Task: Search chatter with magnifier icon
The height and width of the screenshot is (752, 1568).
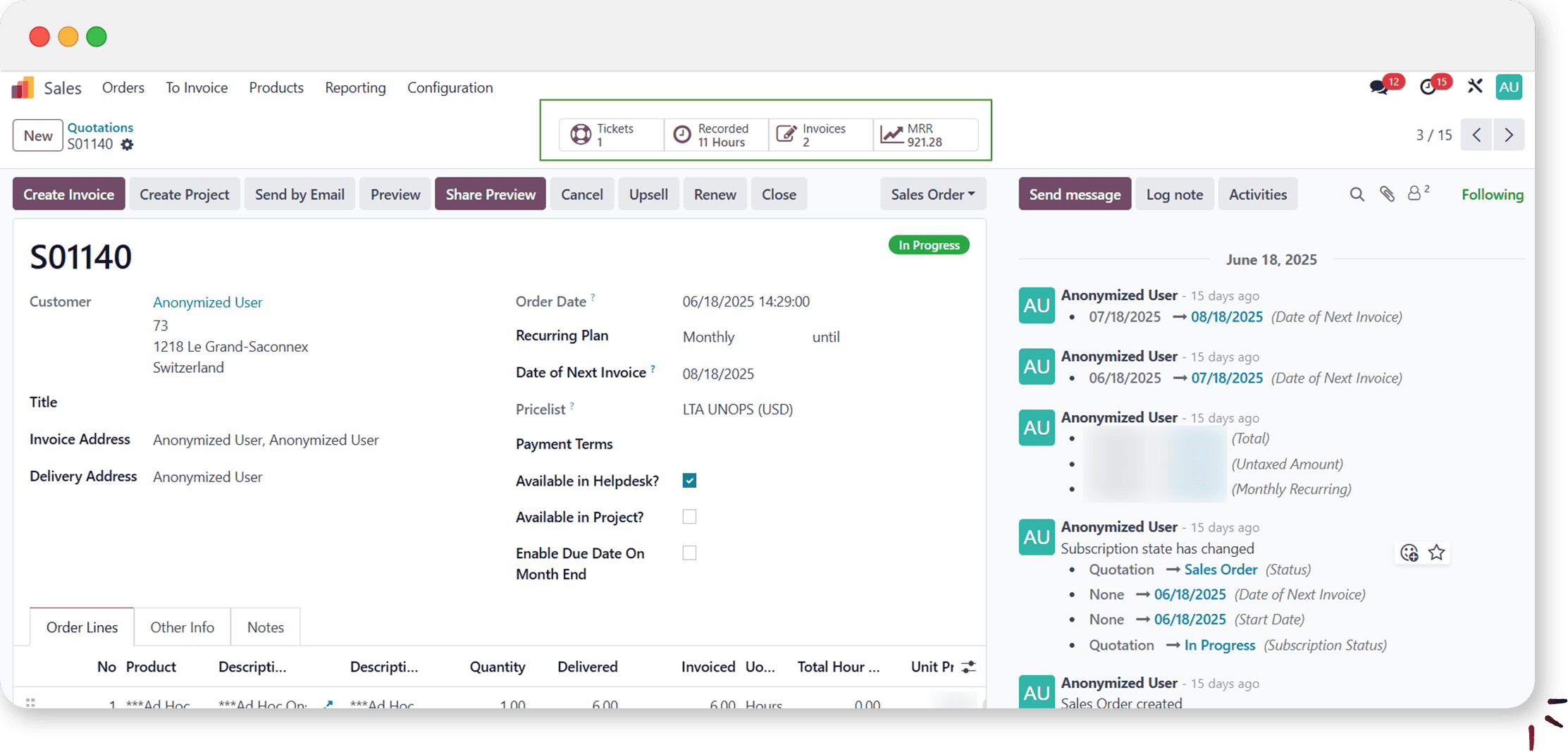Action: click(x=1357, y=195)
